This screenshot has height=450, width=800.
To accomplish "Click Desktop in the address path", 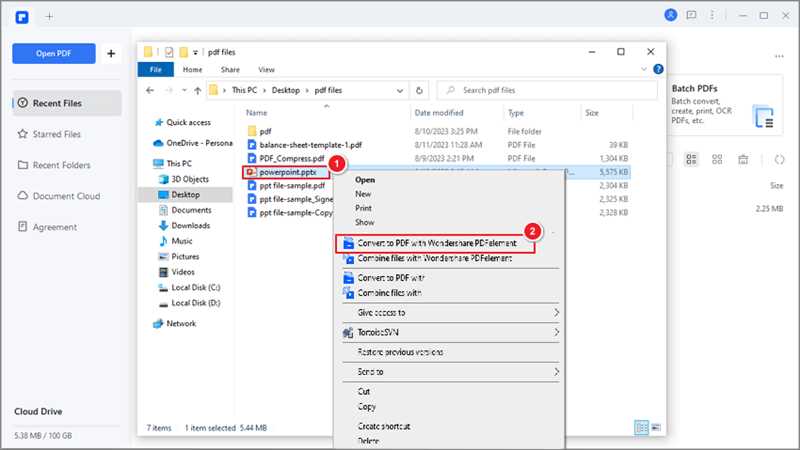I will click(285, 90).
